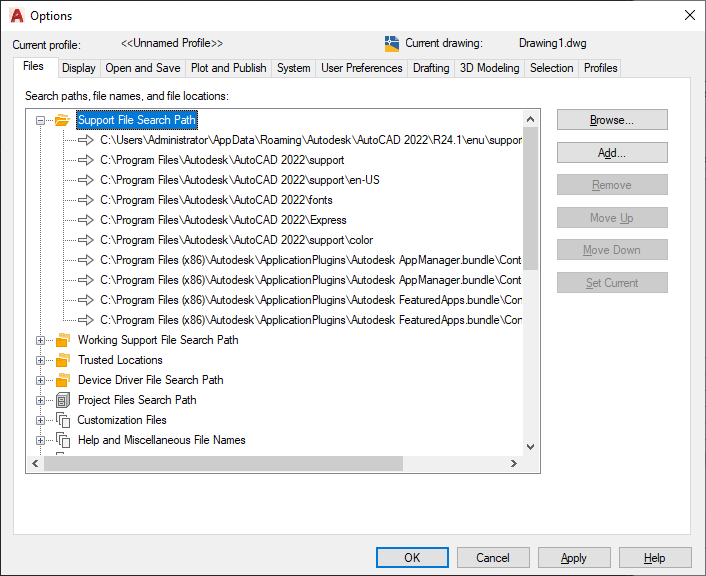Click the Add... button
This screenshot has height=576, width=706.
point(612,153)
